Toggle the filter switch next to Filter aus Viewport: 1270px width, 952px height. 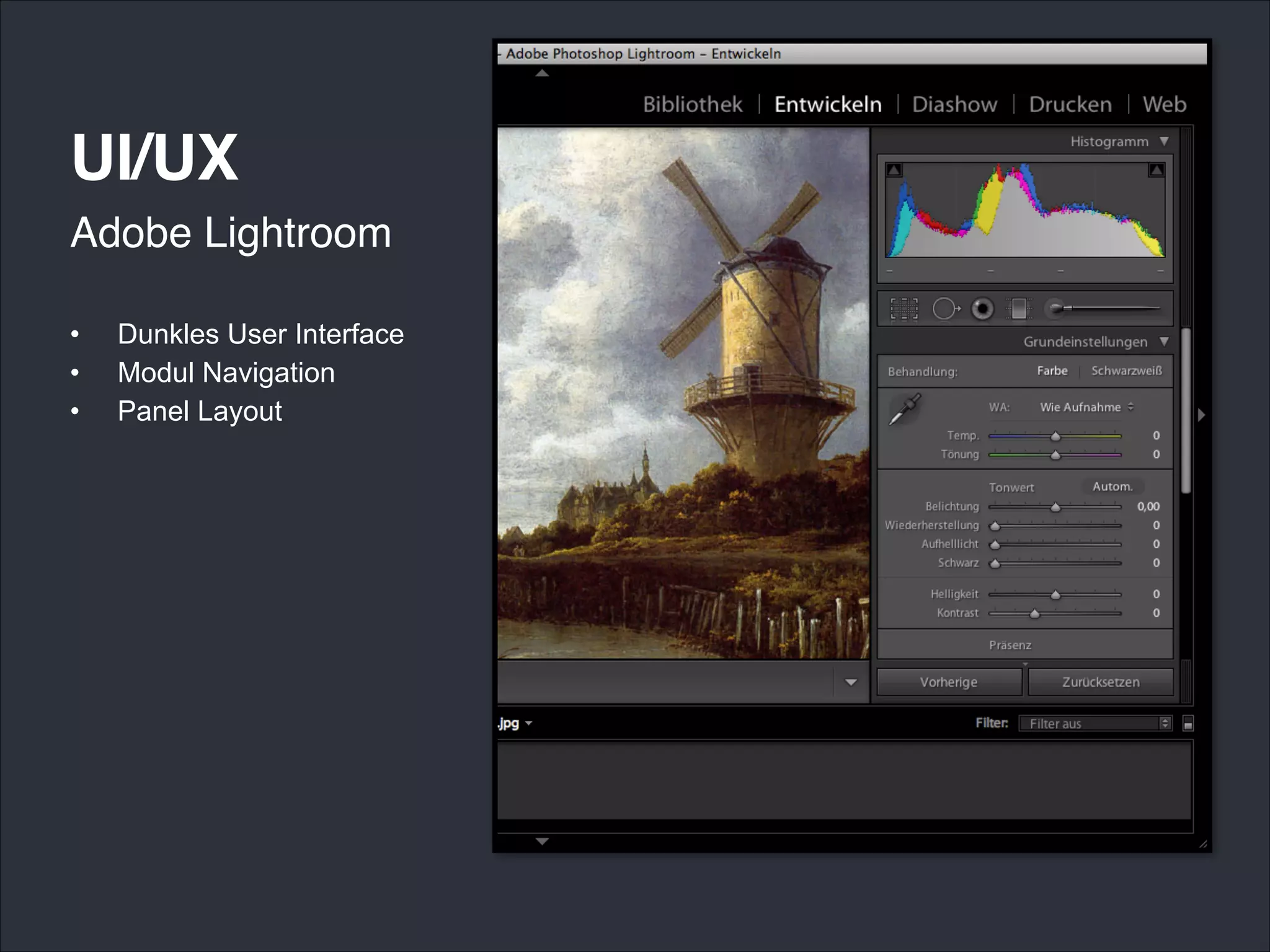point(1188,723)
